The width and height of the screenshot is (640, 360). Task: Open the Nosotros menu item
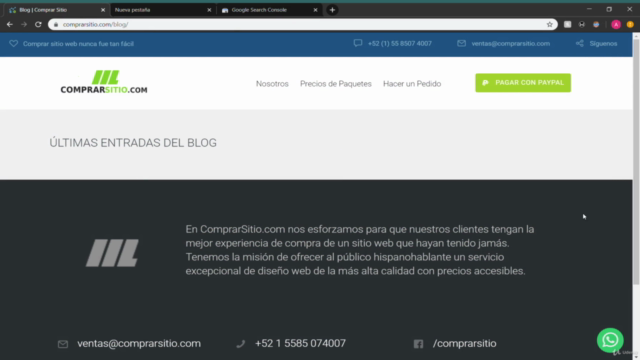[272, 84]
